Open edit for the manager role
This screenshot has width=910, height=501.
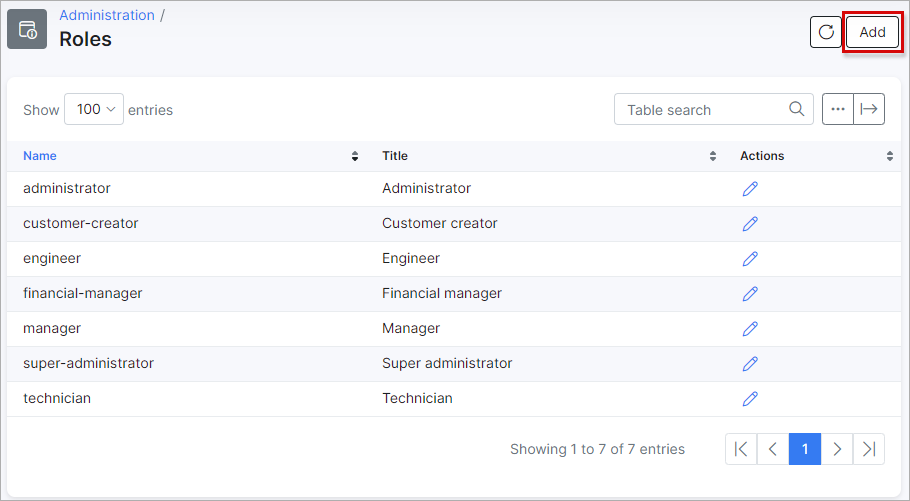coord(750,329)
